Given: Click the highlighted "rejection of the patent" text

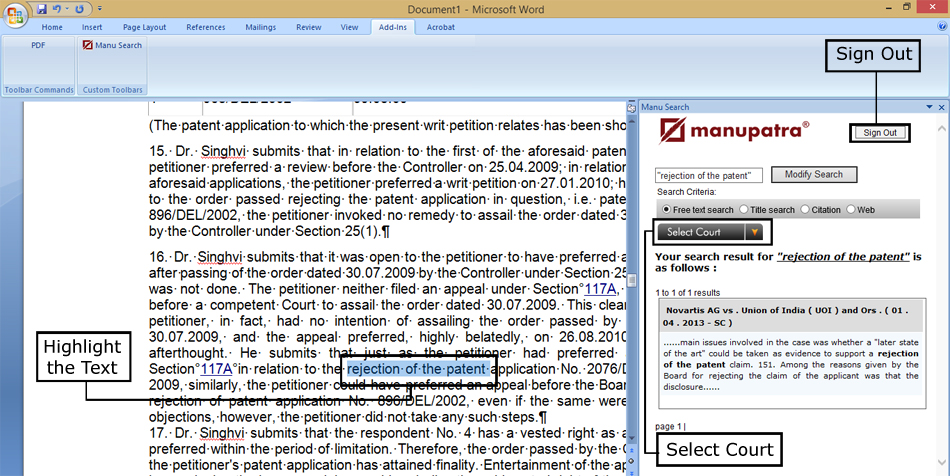Looking at the screenshot, I should point(417,369).
